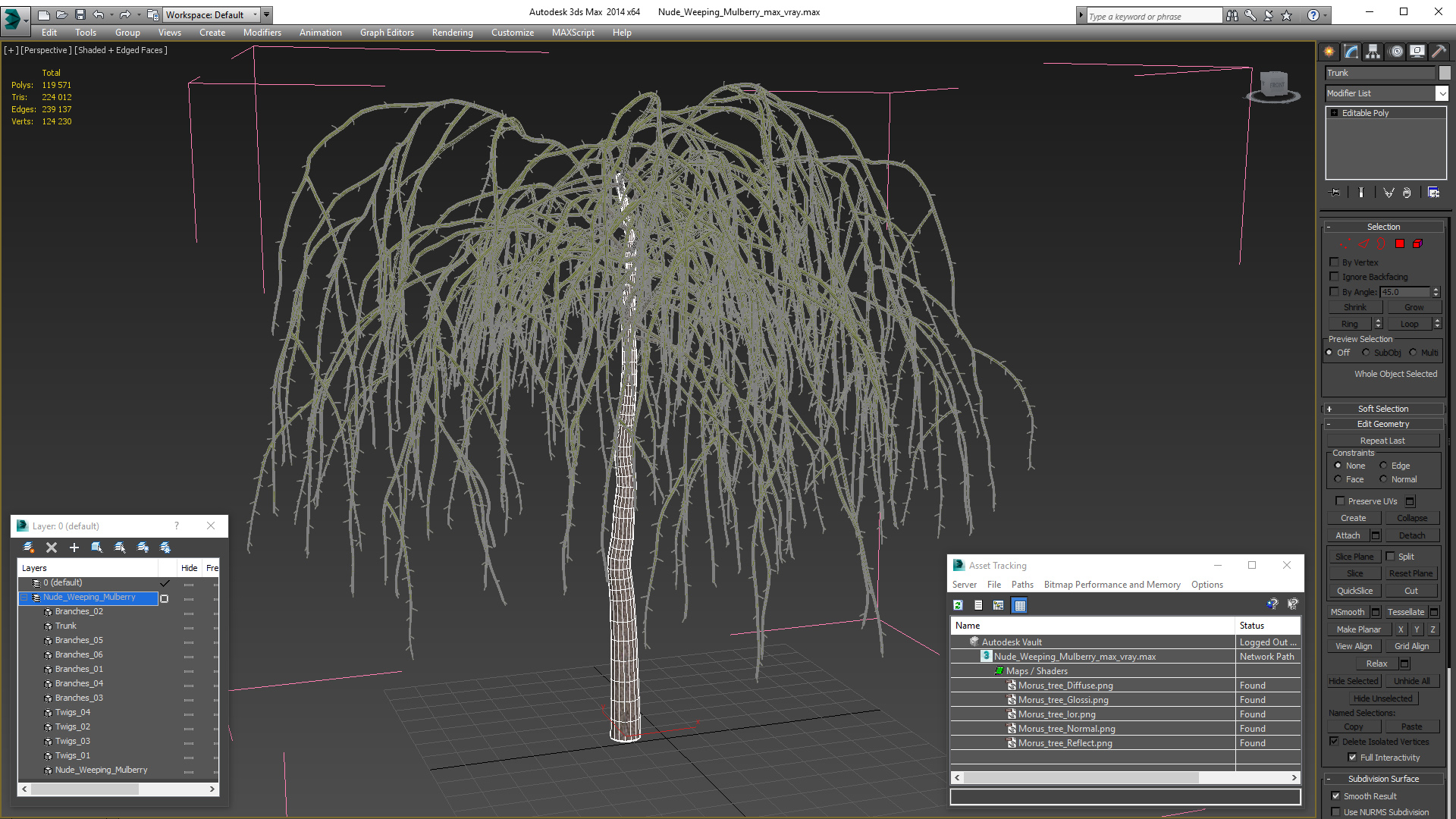The height and width of the screenshot is (819, 1456).
Task: Collapse Subdivision Surface rollout
Action: pyautogui.click(x=1383, y=779)
